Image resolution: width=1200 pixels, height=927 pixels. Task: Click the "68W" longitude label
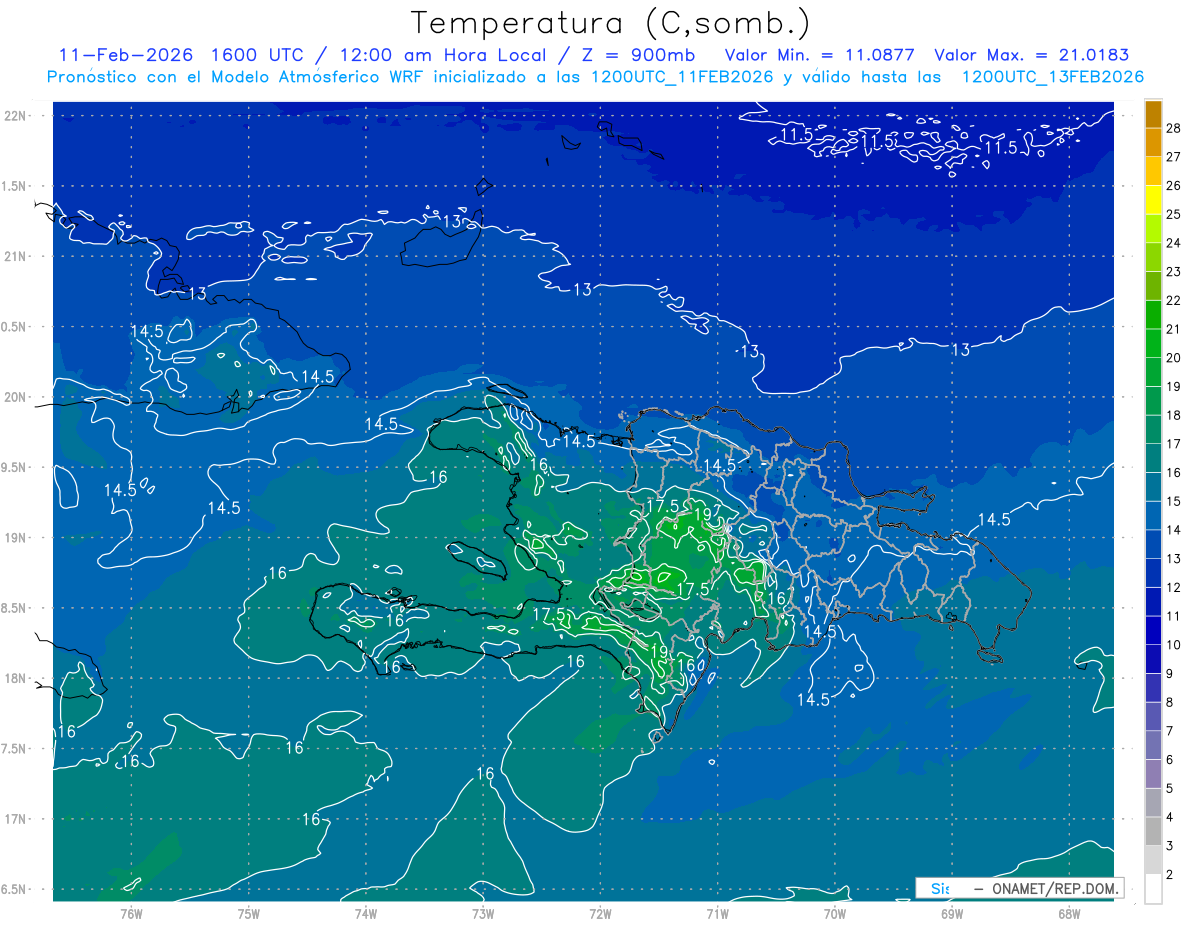point(1069,913)
